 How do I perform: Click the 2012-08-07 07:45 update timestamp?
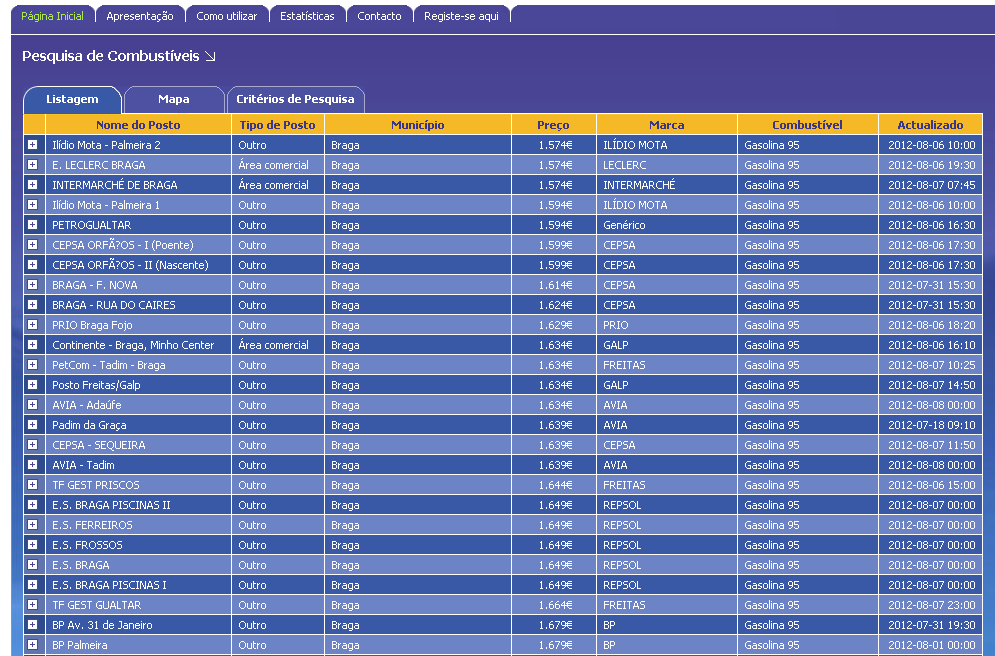point(932,185)
